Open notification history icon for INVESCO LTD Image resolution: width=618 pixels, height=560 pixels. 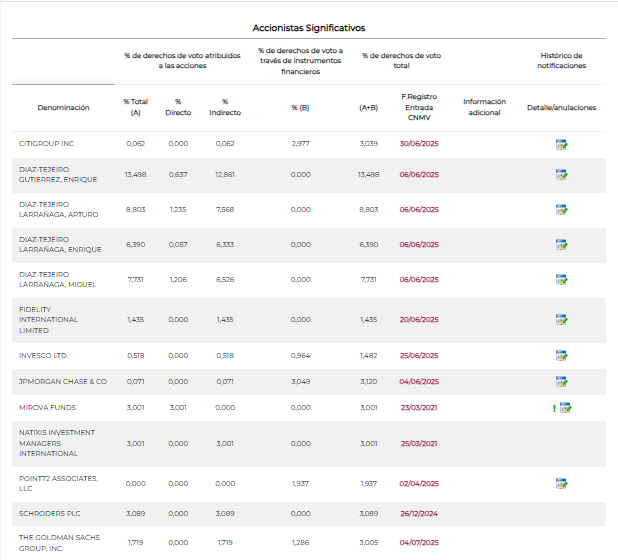pos(561,355)
